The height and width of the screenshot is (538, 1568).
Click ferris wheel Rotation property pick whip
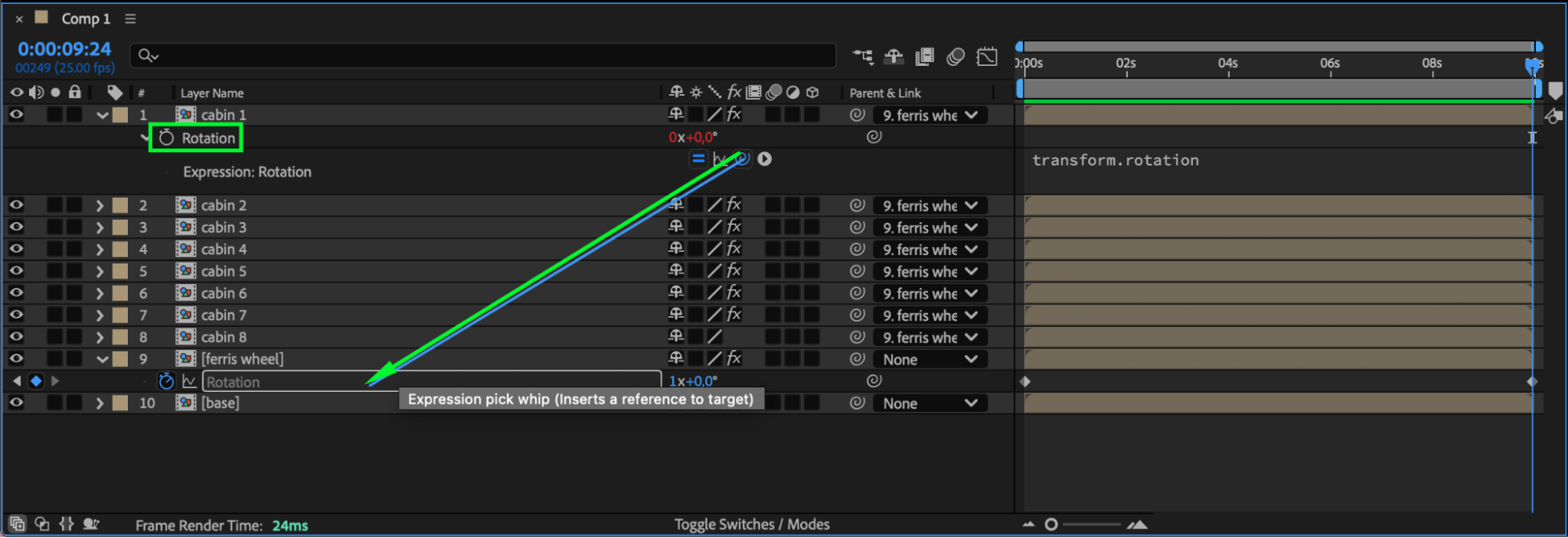click(874, 380)
